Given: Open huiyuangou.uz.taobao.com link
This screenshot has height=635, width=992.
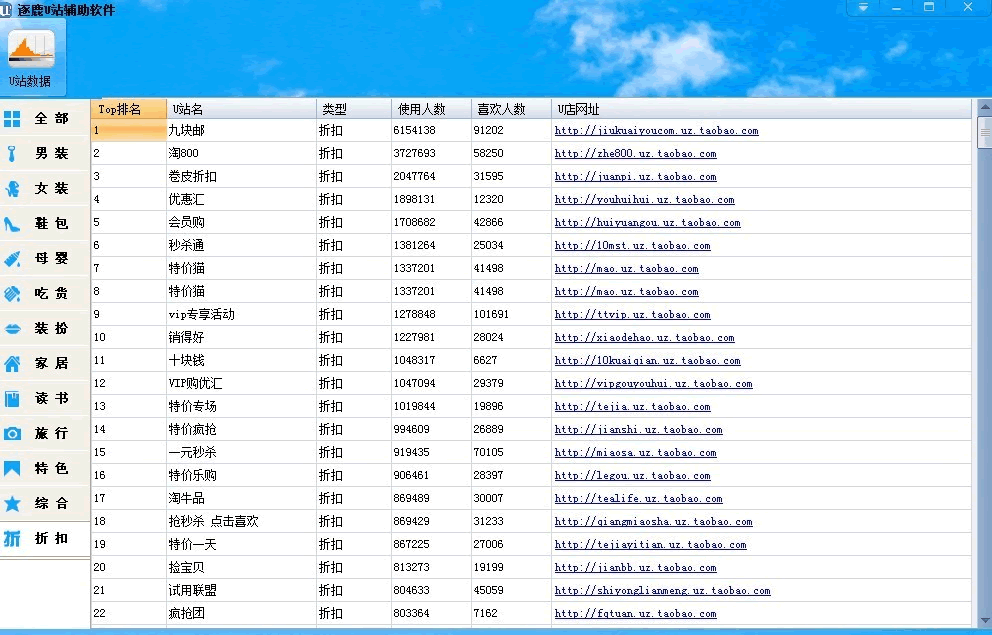Looking at the screenshot, I should point(648,223).
